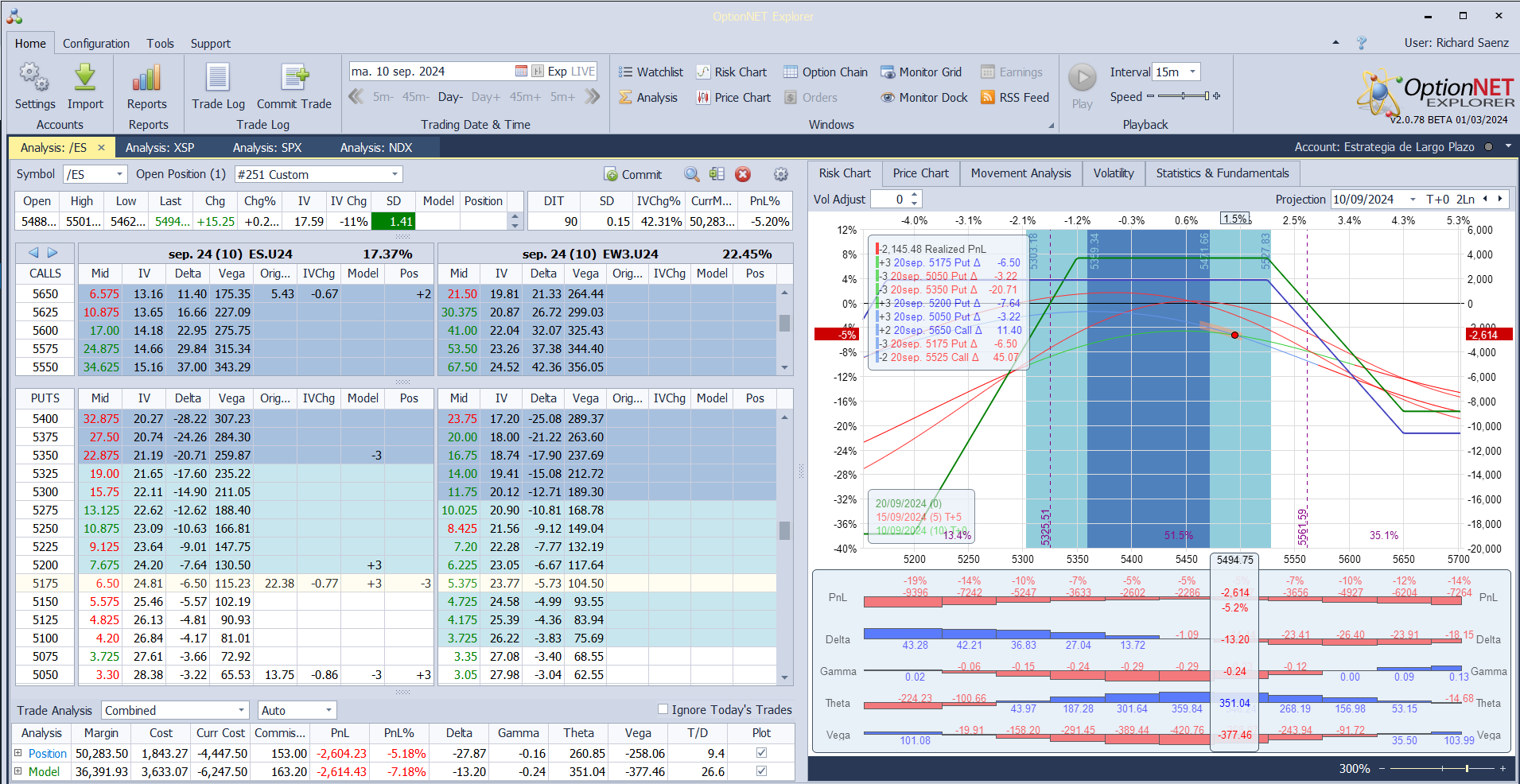Increase the Vol Adjust value
This screenshot has height=784, width=1520.
(x=915, y=195)
